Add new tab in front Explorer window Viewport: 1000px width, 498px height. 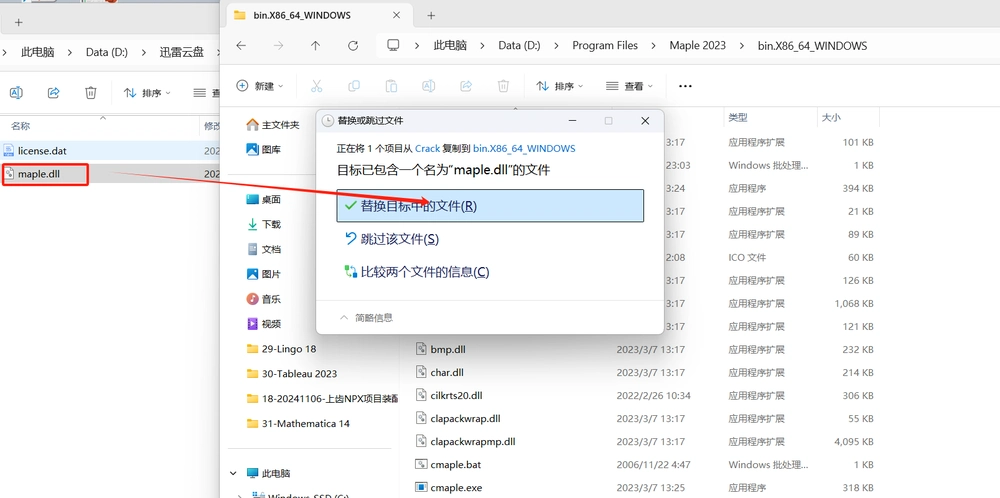pos(431,15)
